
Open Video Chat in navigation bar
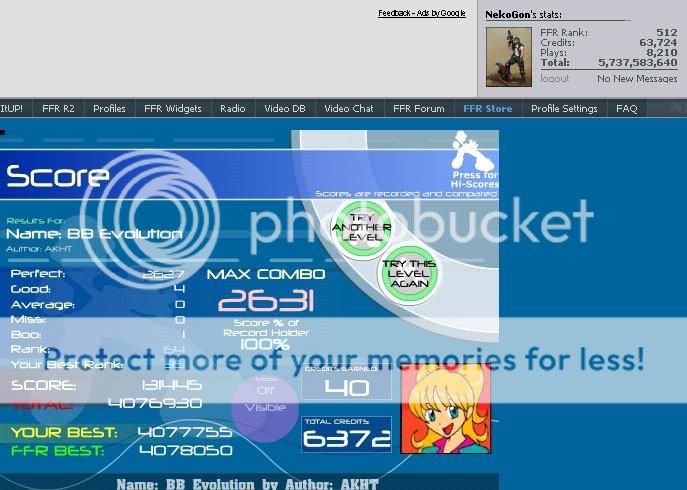348,109
